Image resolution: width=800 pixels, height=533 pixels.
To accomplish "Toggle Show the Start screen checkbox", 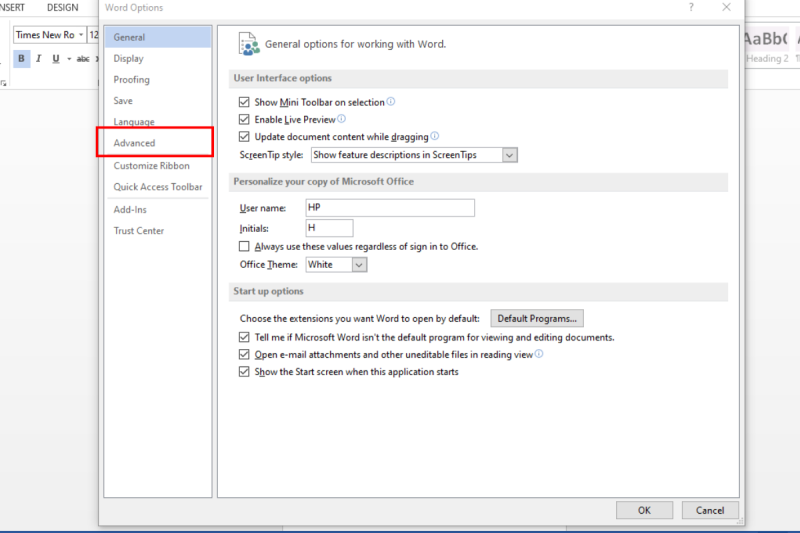I will point(244,372).
